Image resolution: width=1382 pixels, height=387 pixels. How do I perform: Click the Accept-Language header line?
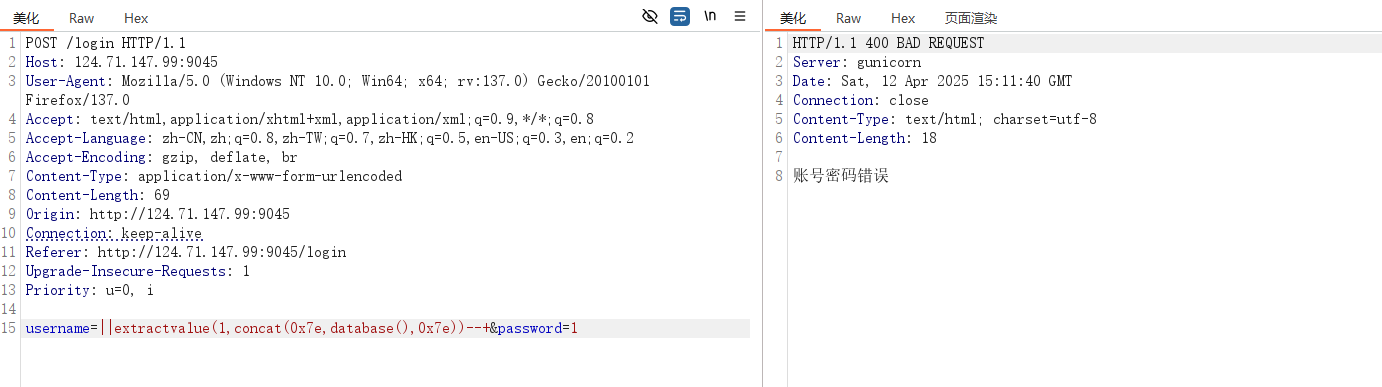pyautogui.click(x=329, y=138)
